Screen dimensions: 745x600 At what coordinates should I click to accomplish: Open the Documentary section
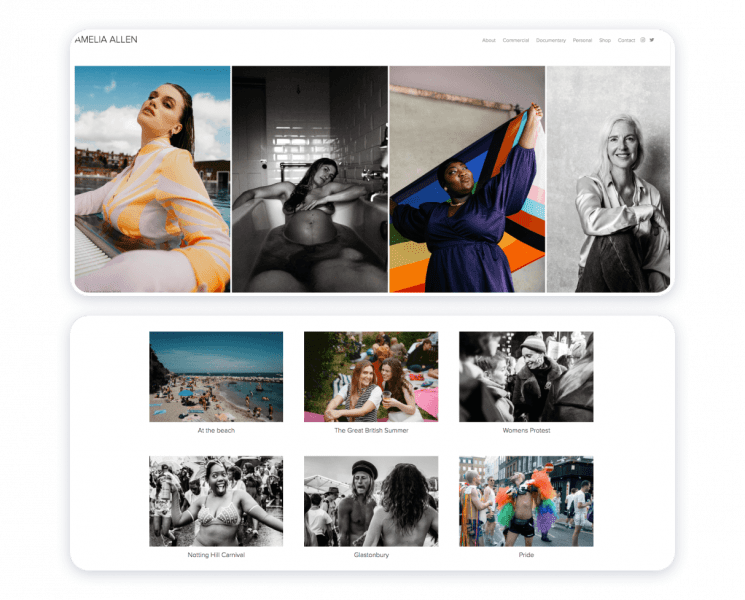click(551, 40)
